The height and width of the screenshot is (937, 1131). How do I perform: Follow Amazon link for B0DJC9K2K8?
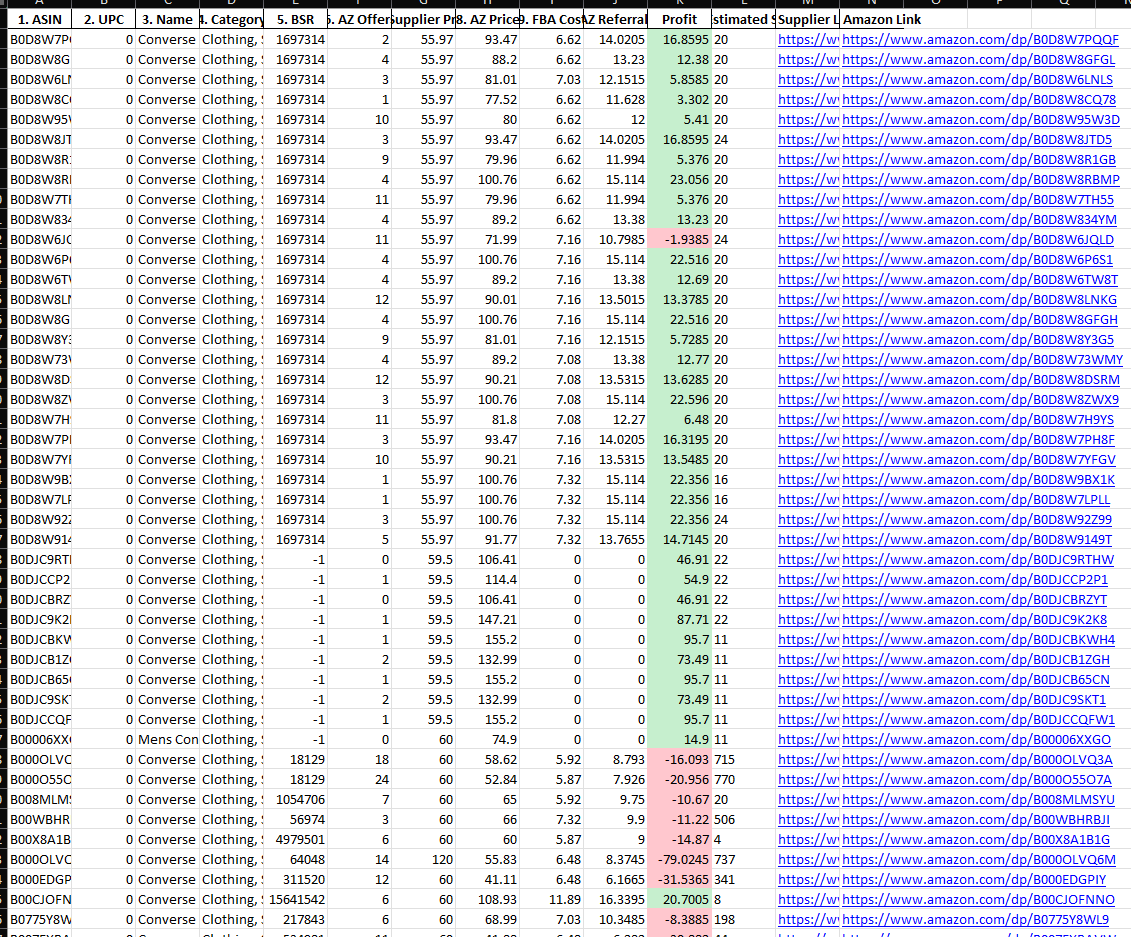click(x=974, y=620)
